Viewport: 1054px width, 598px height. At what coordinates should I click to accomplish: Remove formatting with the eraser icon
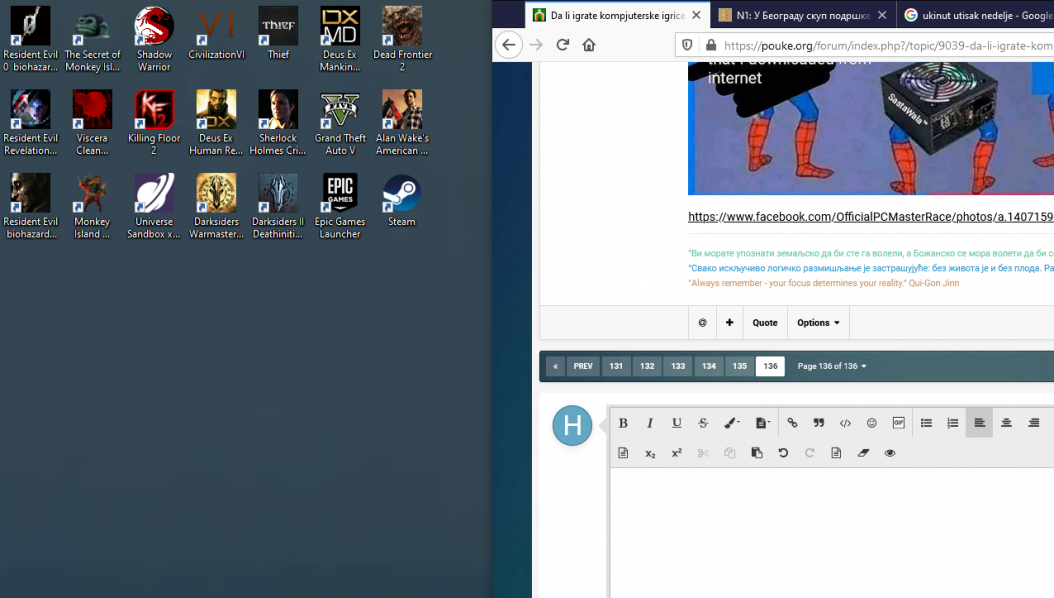pos(863,453)
